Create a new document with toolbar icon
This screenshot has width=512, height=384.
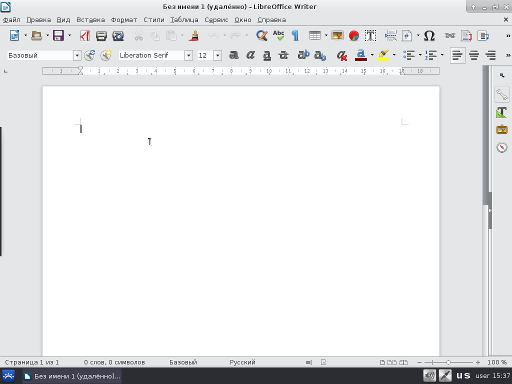(14, 35)
